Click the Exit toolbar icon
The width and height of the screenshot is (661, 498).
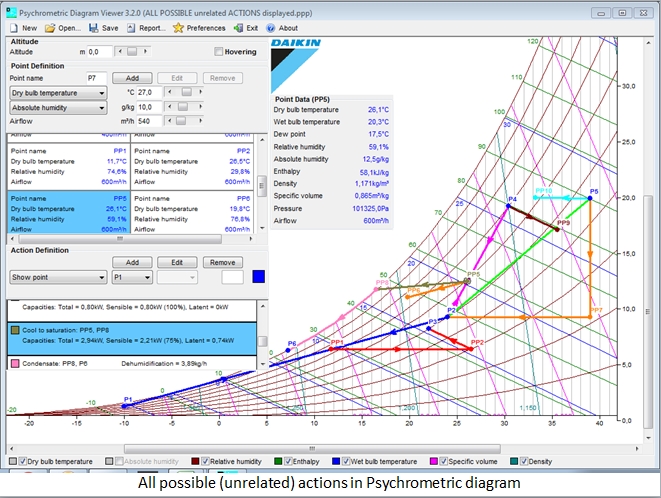coord(238,28)
